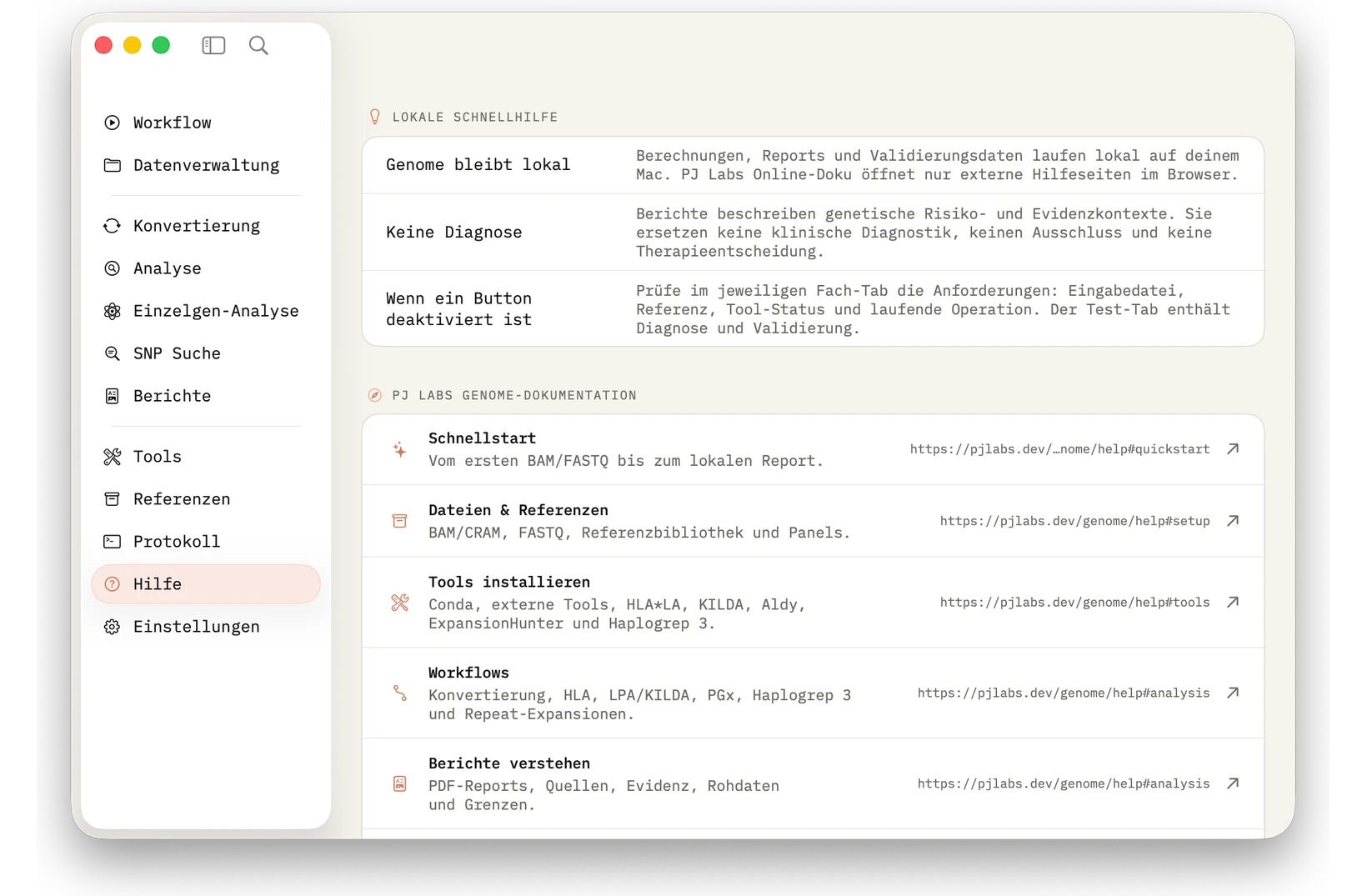Screen dimensions: 1367x896
Task: Click the Schnellstart title
Action: [x=482, y=438]
